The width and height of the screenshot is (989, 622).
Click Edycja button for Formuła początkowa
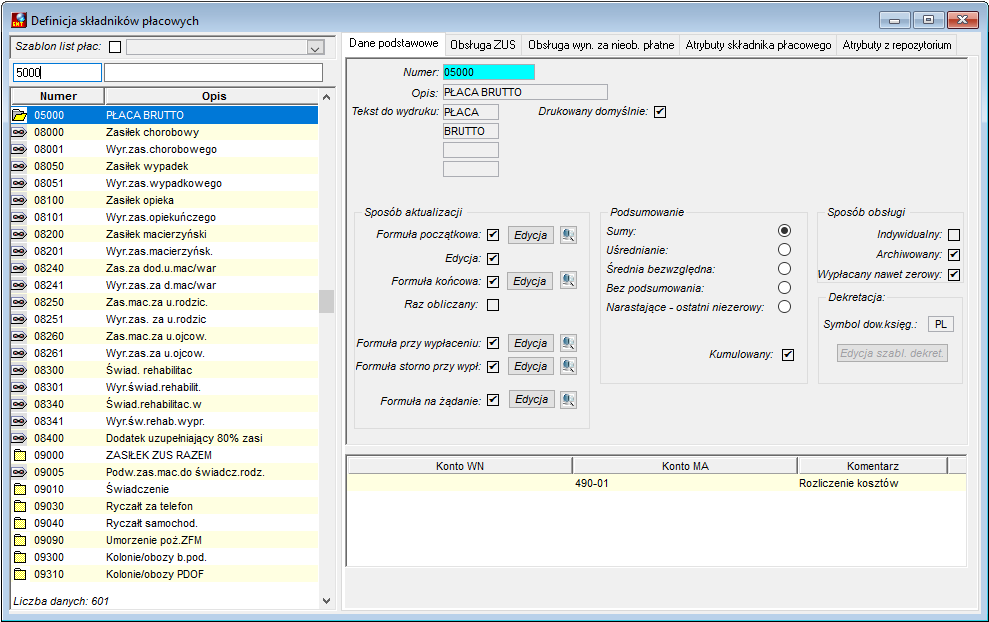click(x=530, y=235)
